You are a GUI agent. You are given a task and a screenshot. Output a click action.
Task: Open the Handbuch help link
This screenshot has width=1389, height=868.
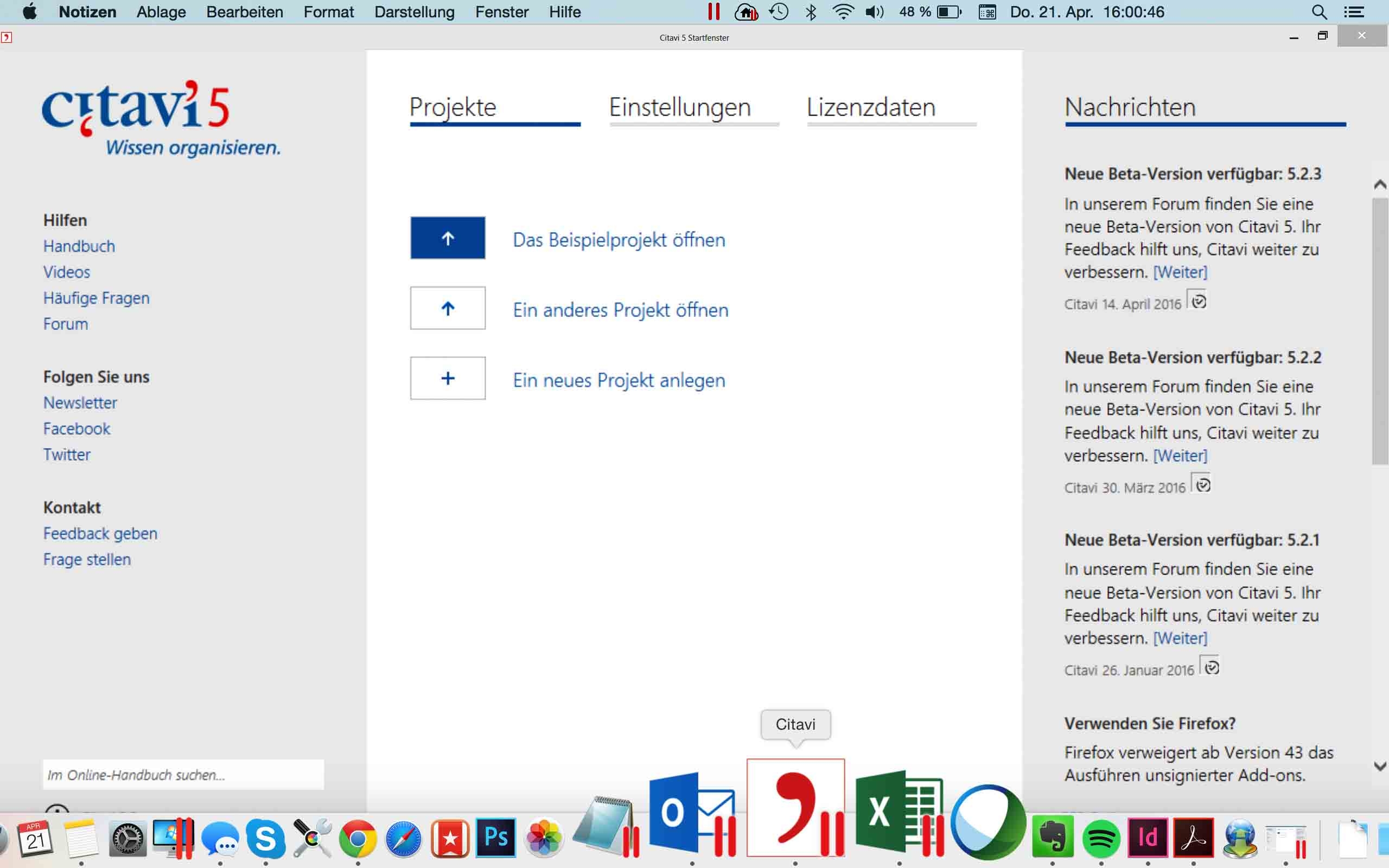click(x=79, y=246)
